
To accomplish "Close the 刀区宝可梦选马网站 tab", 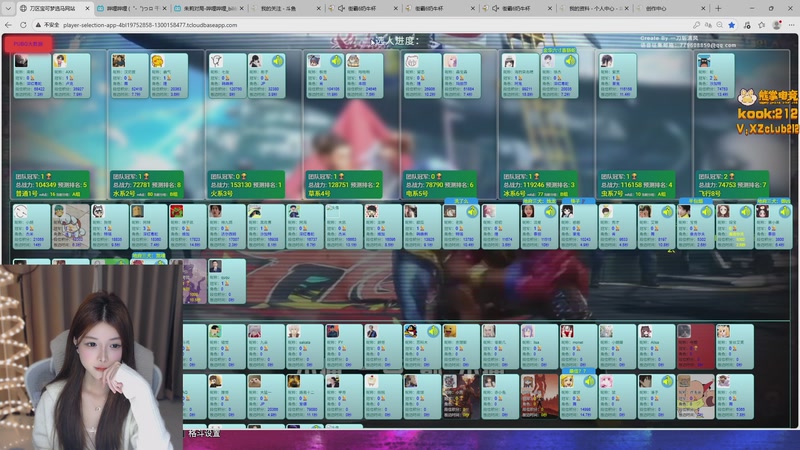I will coord(87,8).
